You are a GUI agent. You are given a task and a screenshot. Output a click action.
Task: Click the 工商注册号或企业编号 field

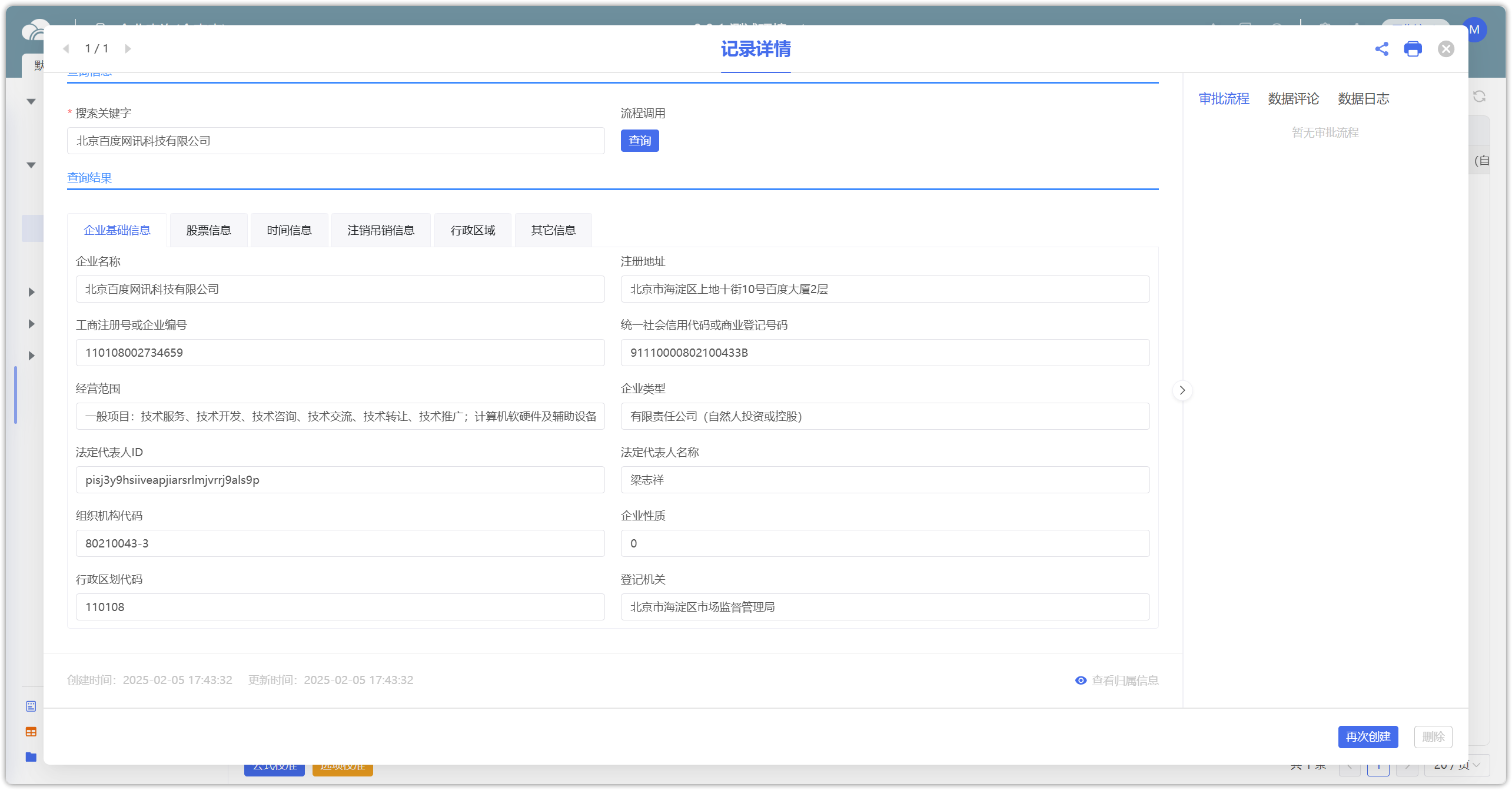(340, 353)
